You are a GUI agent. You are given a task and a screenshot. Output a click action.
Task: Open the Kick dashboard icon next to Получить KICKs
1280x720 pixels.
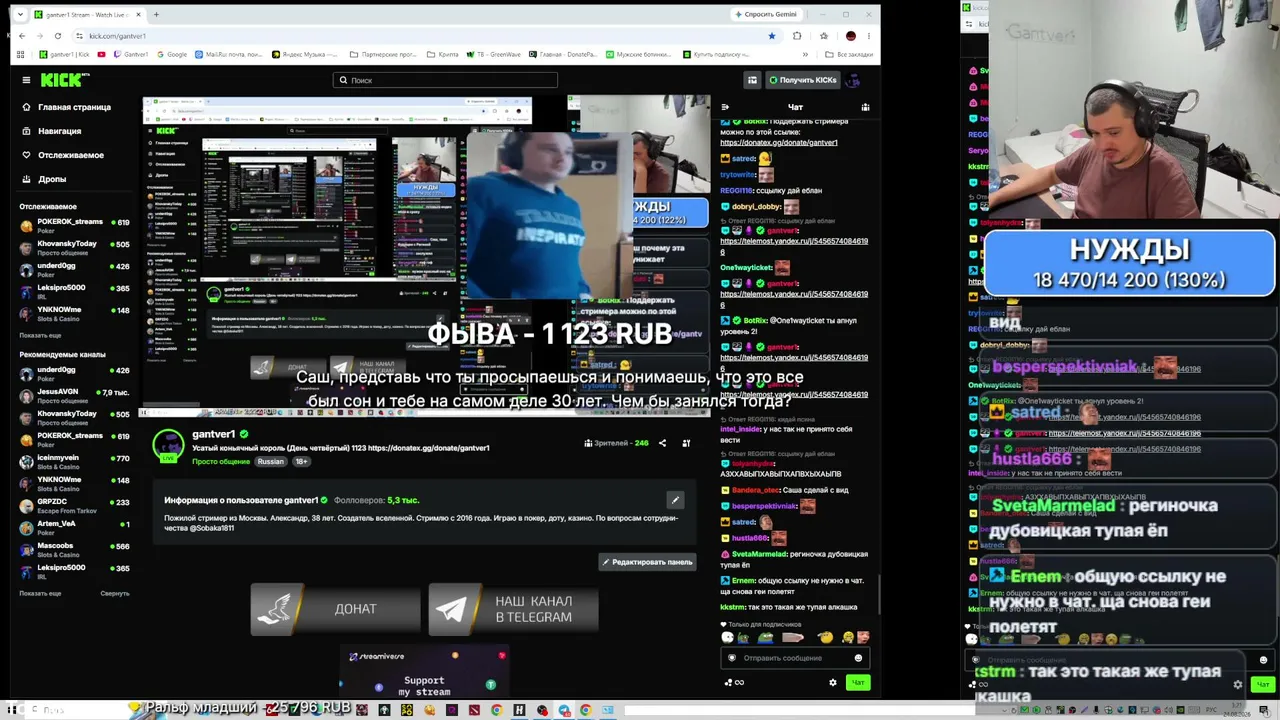click(752, 80)
